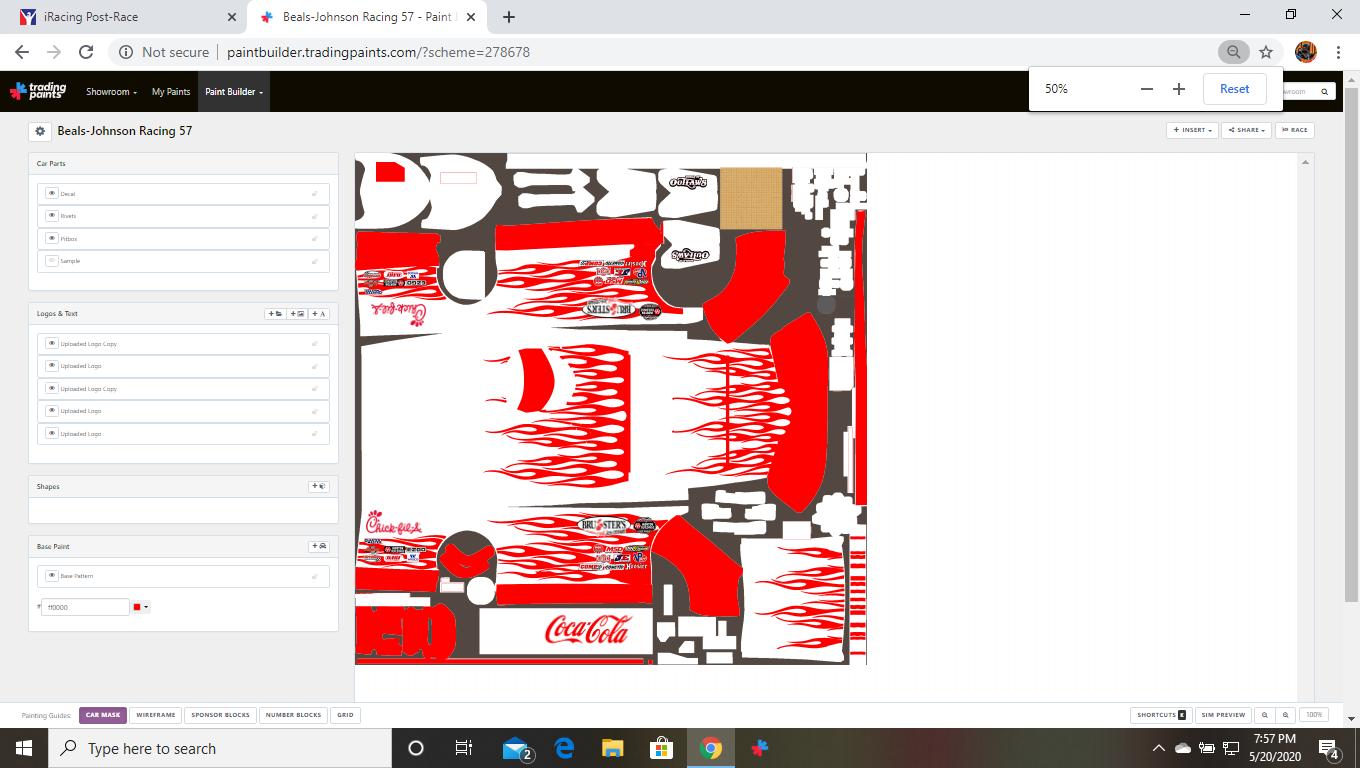Show the Sample layer
The image size is (1360, 768).
[x=52, y=261]
